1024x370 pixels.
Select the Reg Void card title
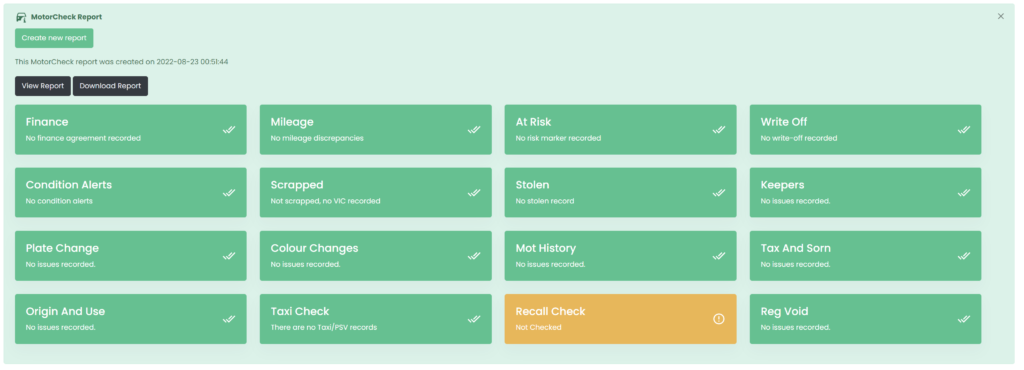pyautogui.click(x=784, y=312)
